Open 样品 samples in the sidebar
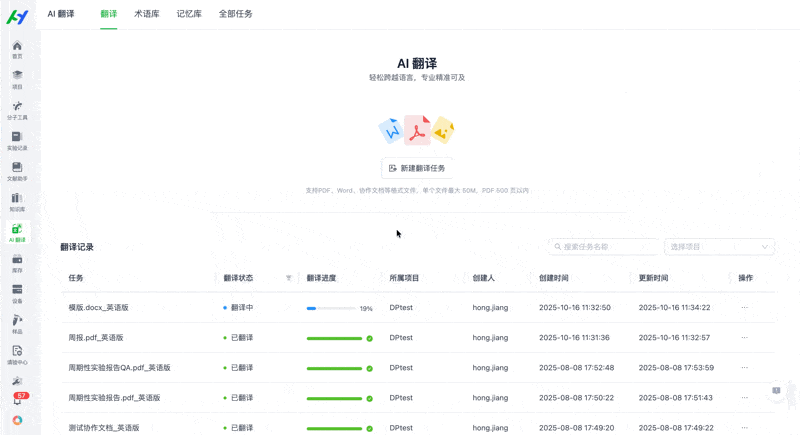The height and width of the screenshot is (435, 800). (17, 325)
